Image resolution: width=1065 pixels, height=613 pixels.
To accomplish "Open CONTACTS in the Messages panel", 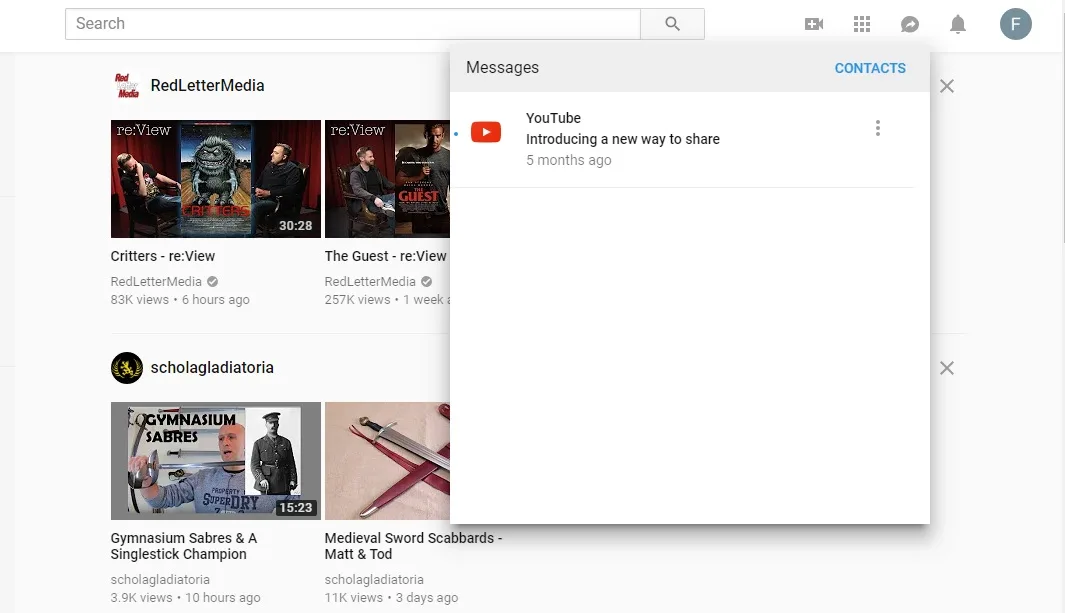I will 870,68.
